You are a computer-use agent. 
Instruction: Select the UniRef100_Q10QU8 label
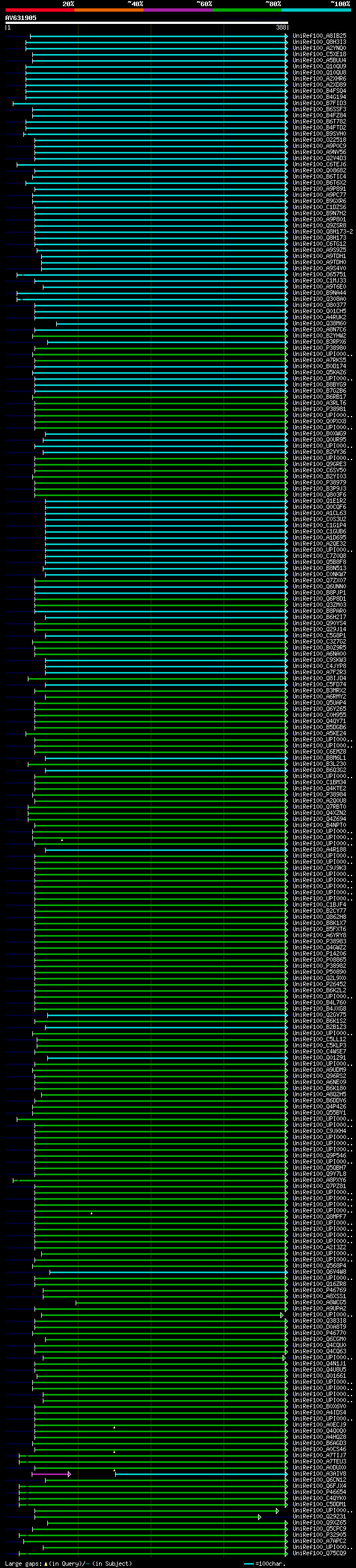319,72
